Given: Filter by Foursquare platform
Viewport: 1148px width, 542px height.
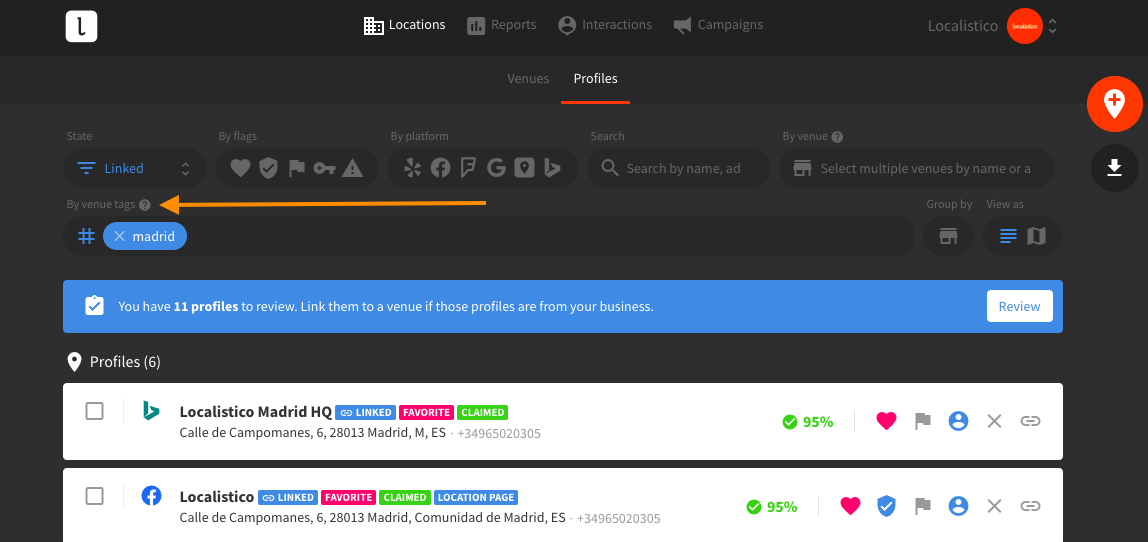Looking at the screenshot, I should pos(468,168).
